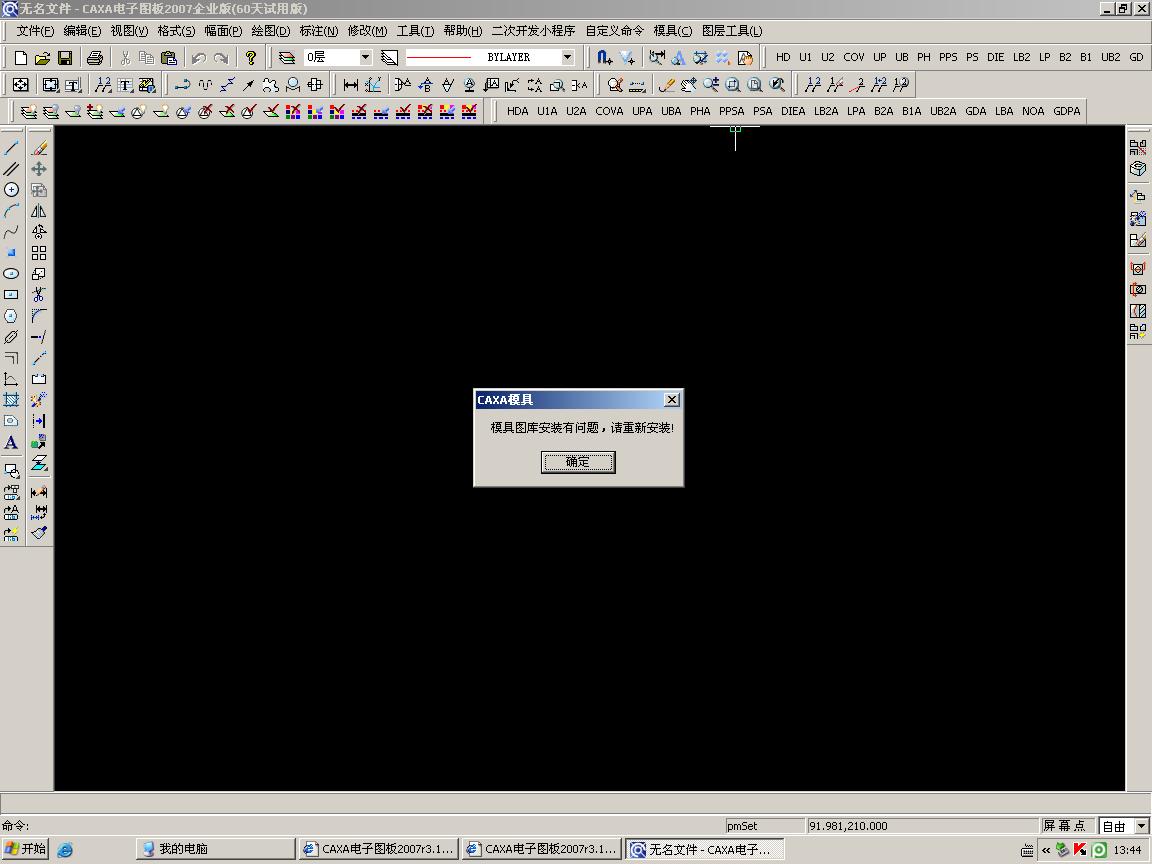This screenshot has height=864, width=1152.
Task: Click the DIE toolbar button
Action: (996, 57)
